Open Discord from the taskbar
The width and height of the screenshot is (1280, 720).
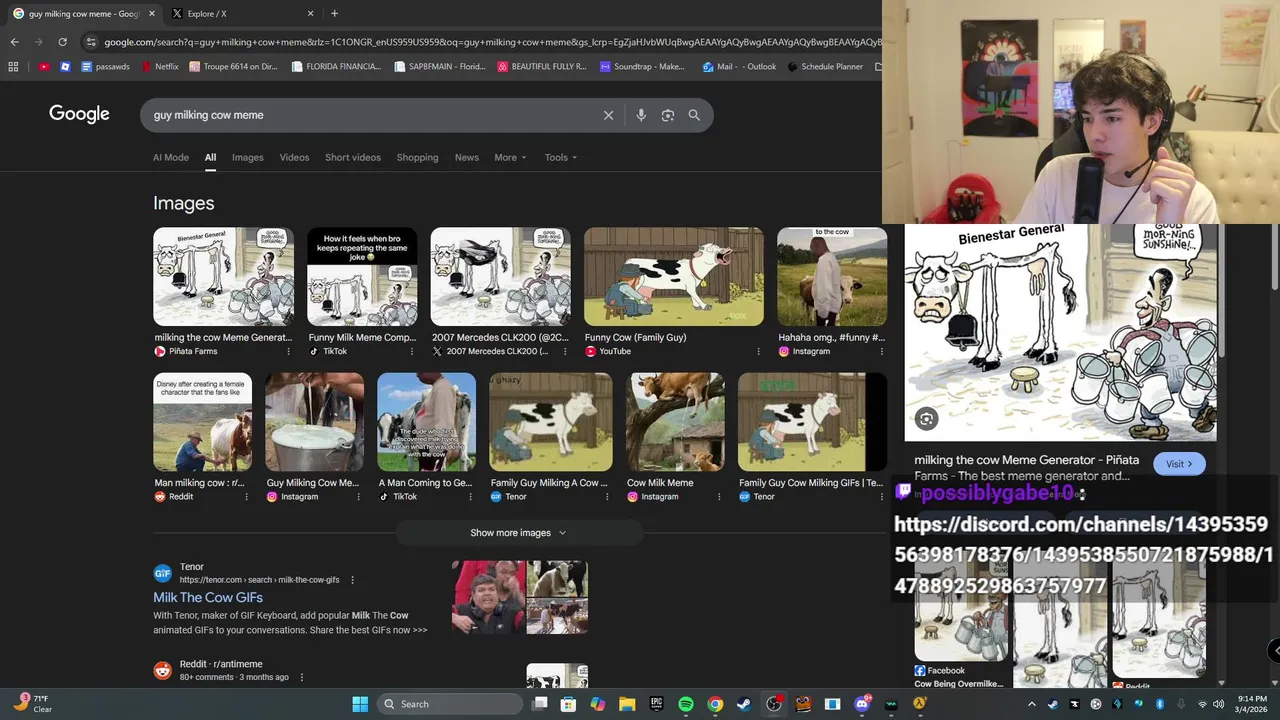point(862,704)
